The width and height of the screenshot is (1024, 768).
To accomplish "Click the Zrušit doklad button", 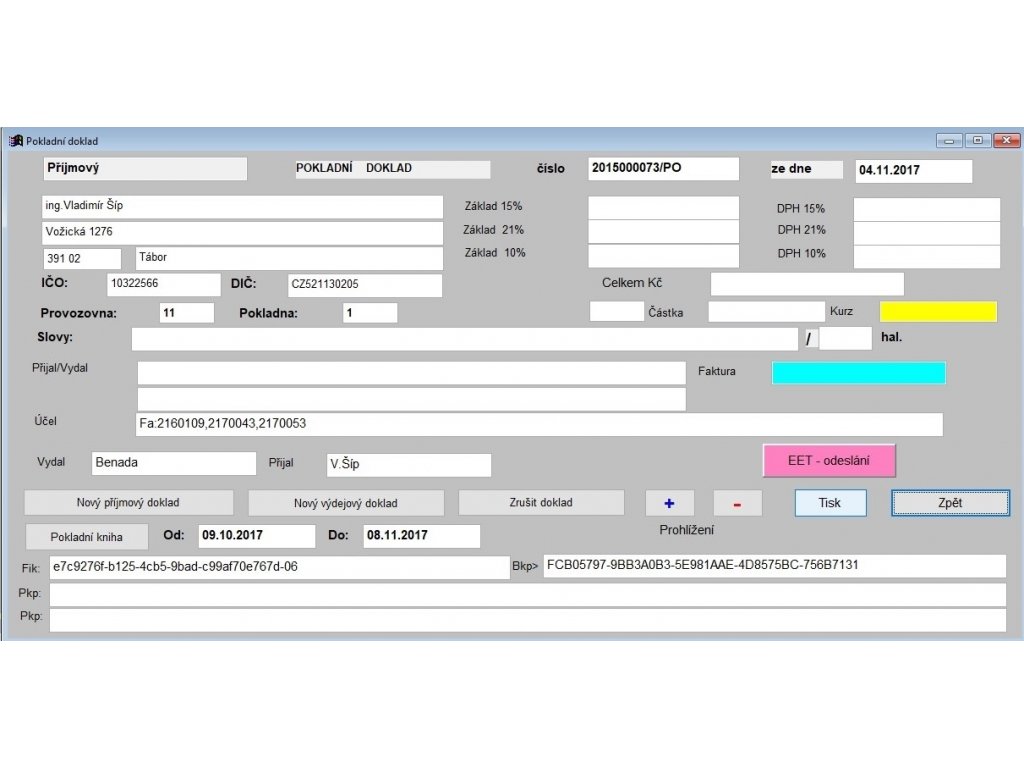I will point(541,503).
